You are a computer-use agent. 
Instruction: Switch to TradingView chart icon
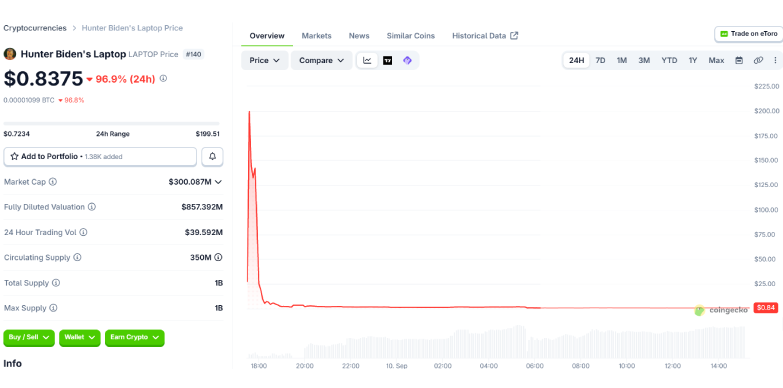388,60
